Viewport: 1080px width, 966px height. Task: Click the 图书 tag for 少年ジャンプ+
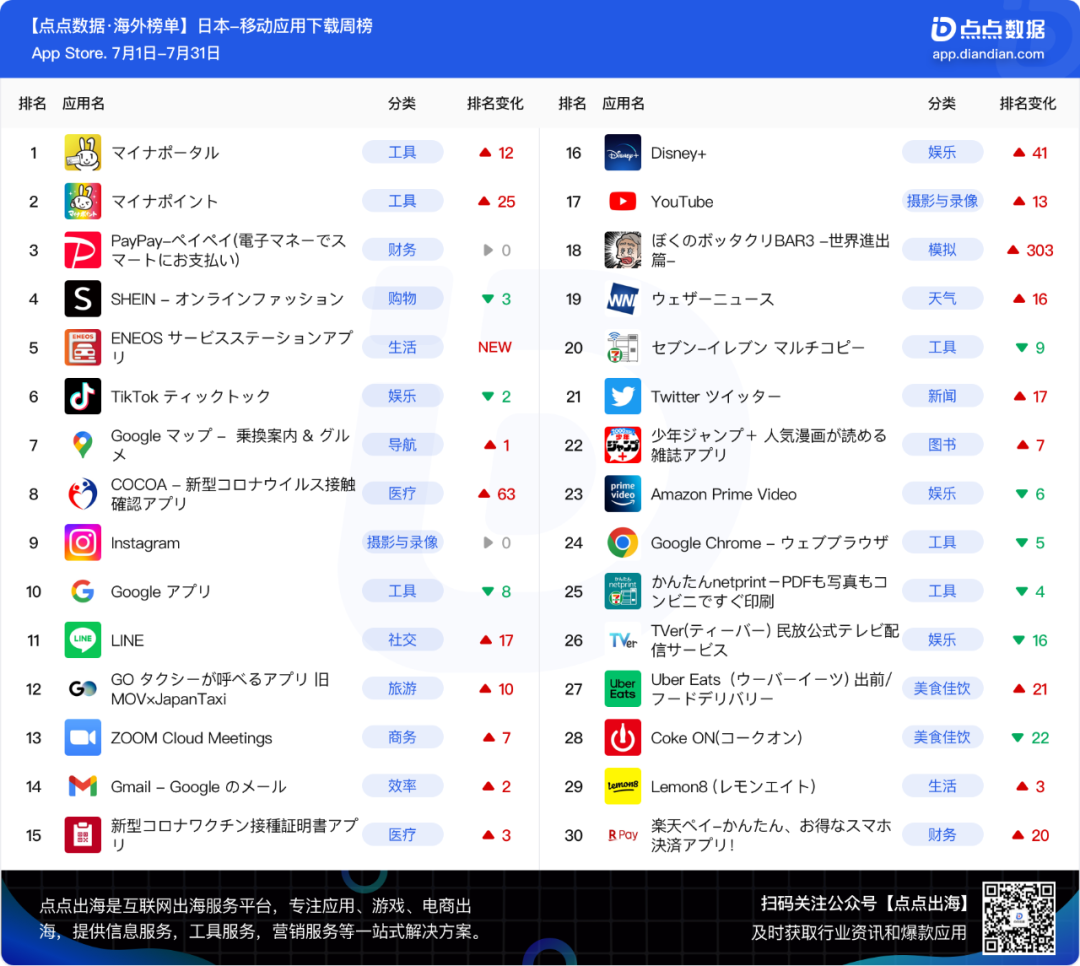[942, 444]
